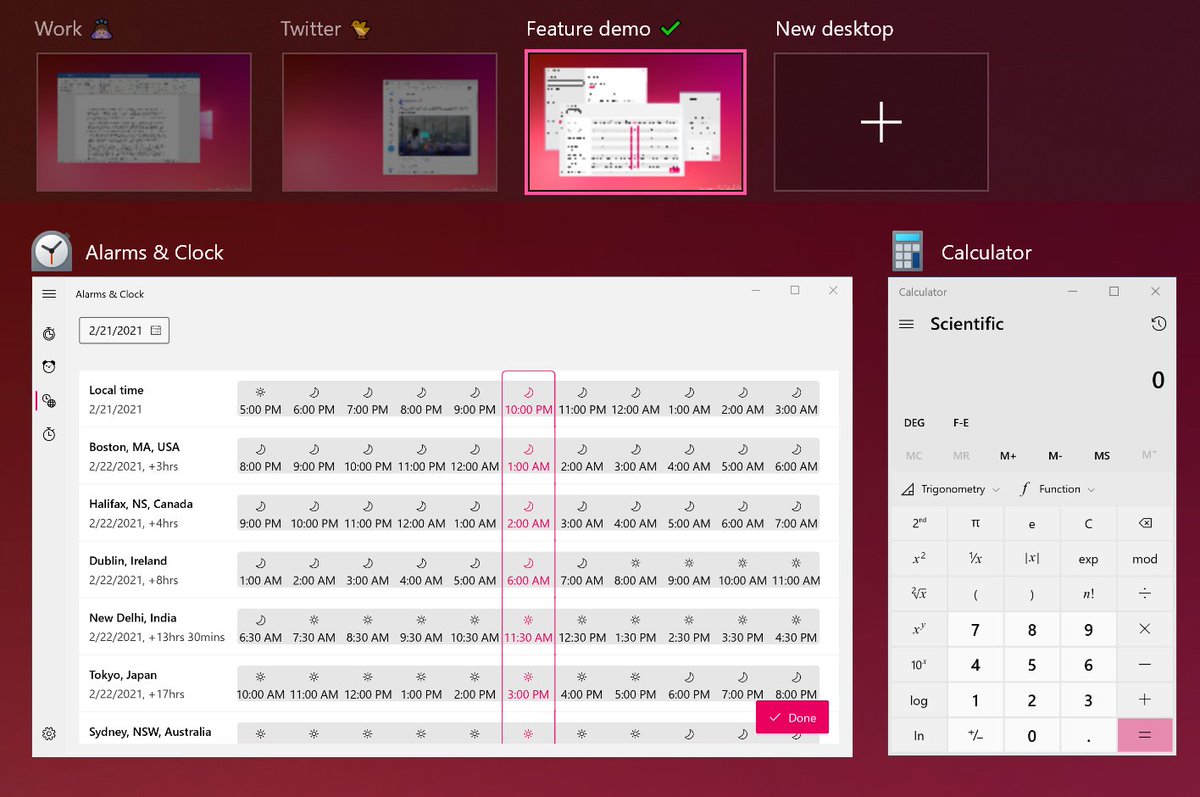1200x797 pixels.
Task: Select Local time 5:00 PM cell
Action: 260,399
